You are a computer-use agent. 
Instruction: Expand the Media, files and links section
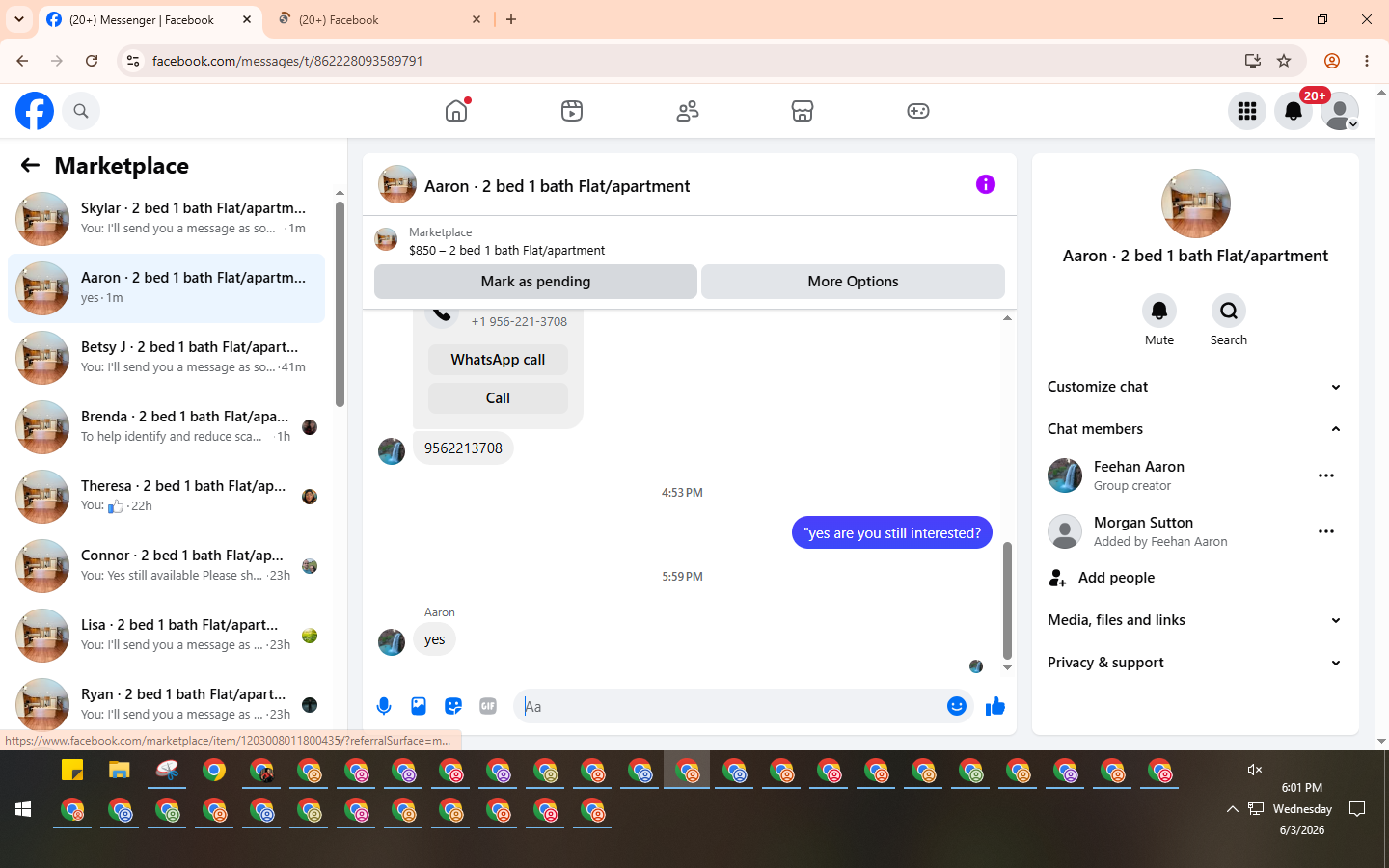coord(1196,620)
